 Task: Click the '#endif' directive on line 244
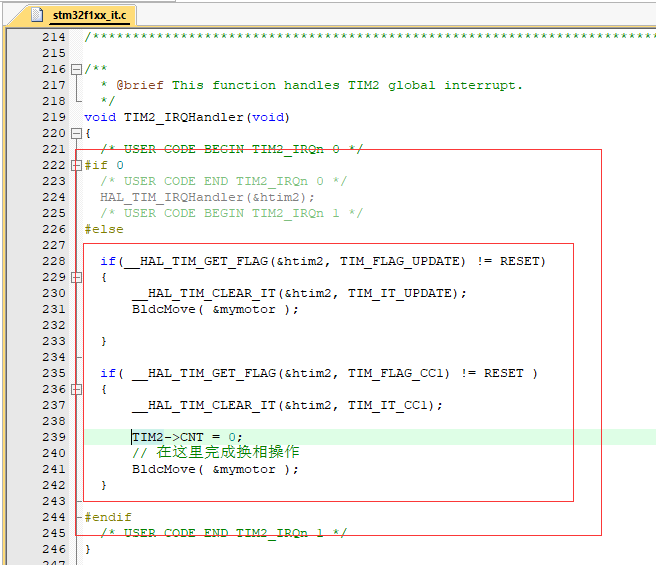pyautogui.click(x=108, y=517)
